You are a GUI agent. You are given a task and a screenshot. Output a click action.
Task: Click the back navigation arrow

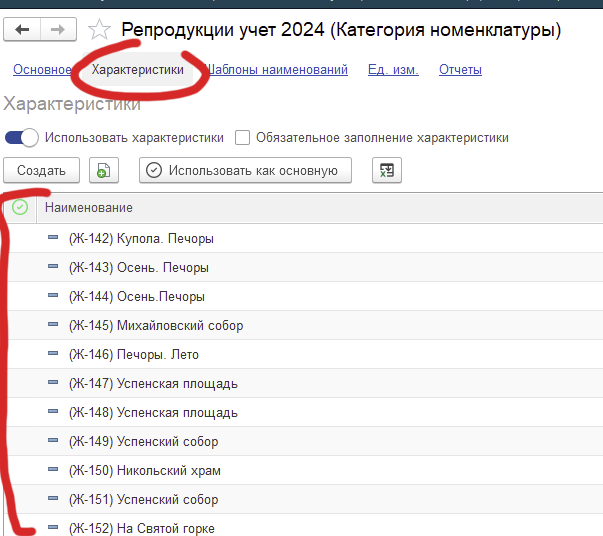pos(22,31)
